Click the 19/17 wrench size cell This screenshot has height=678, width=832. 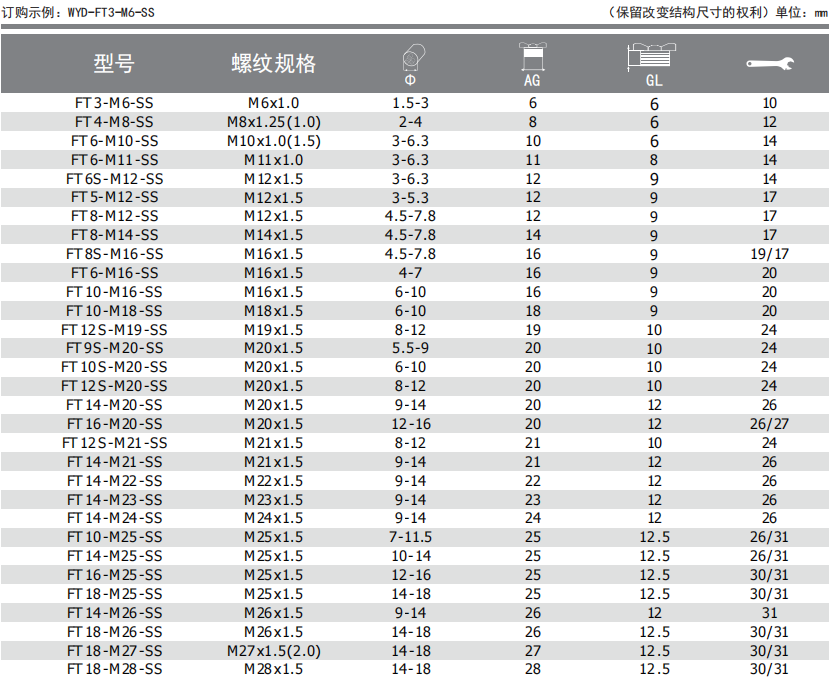coord(769,254)
